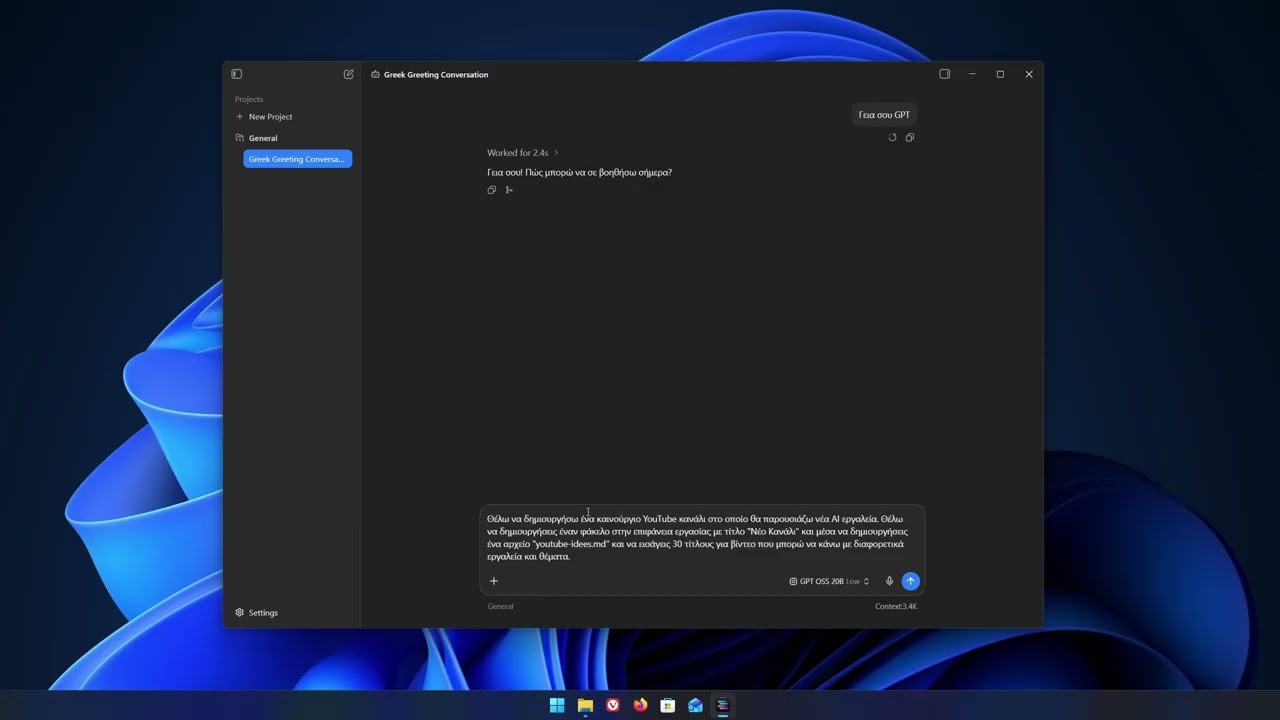Select the Greek Greeting Conversation chat

(x=297, y=159)
